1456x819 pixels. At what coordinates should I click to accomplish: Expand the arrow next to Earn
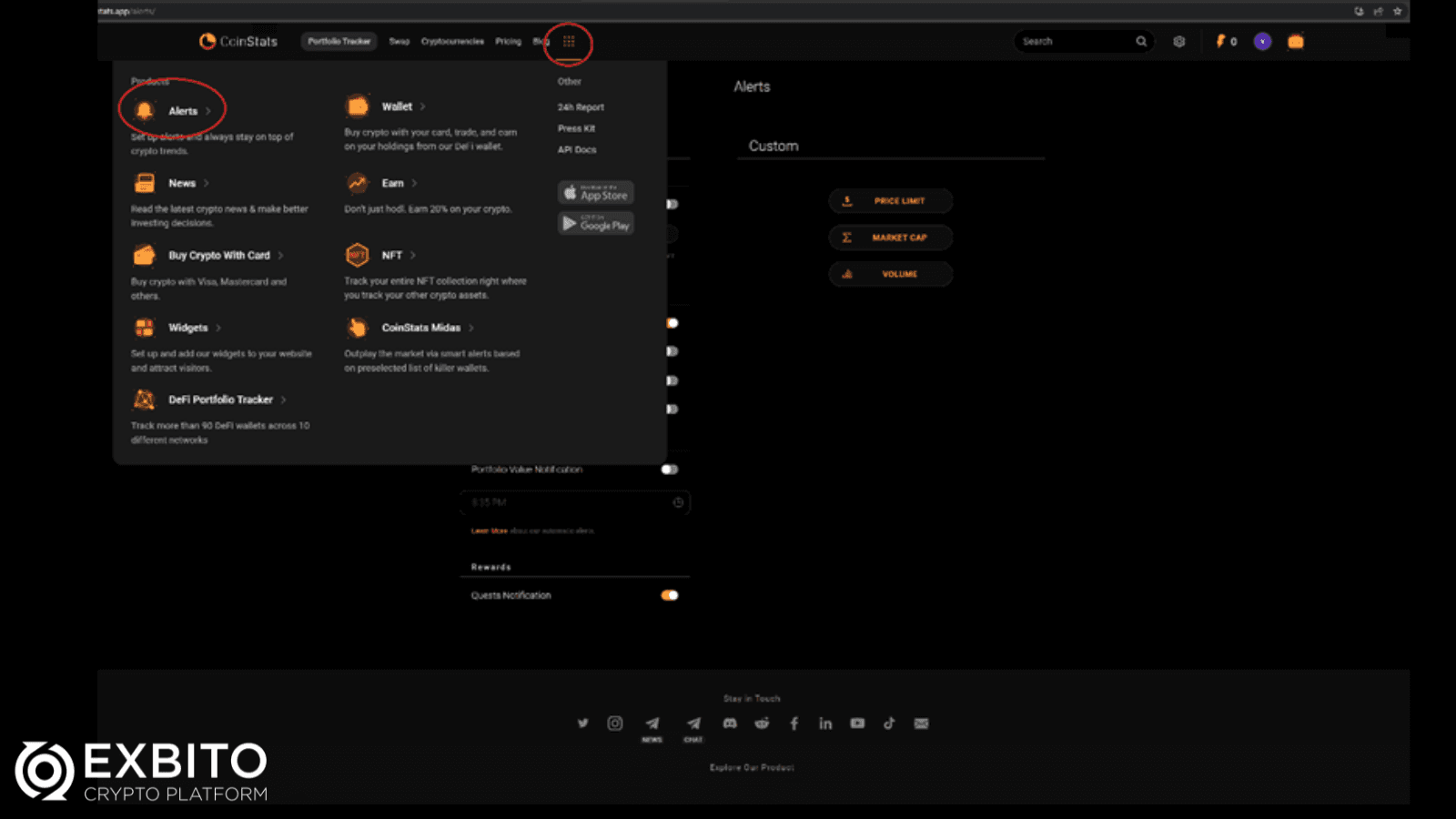pyautogui.click(x=414, y=183)
